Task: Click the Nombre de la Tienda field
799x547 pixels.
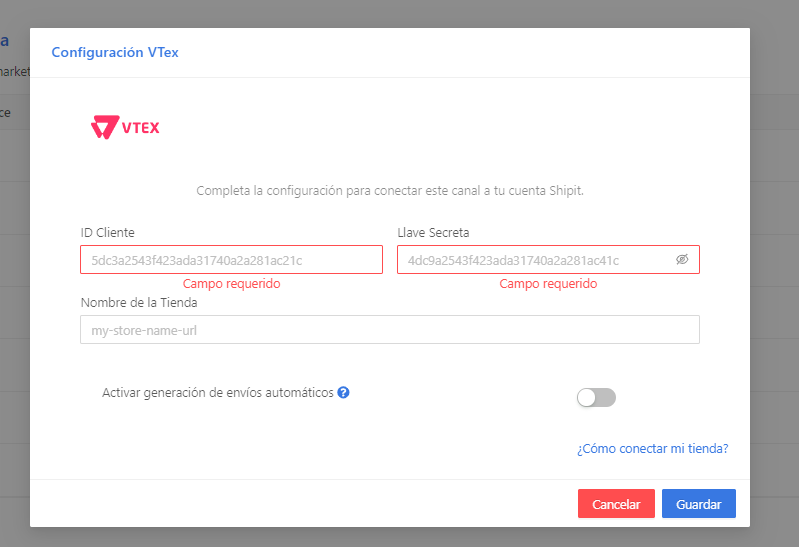Action: 390,329
